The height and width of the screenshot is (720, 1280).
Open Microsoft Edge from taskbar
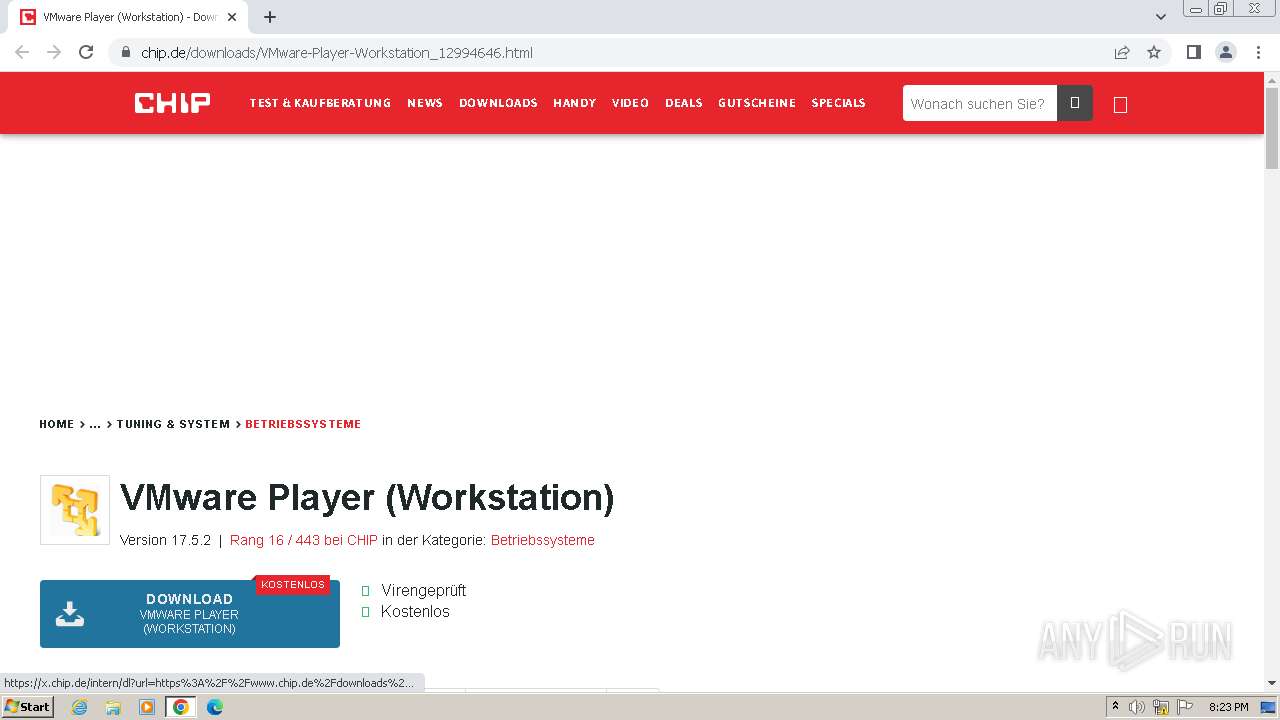point(214,707)
